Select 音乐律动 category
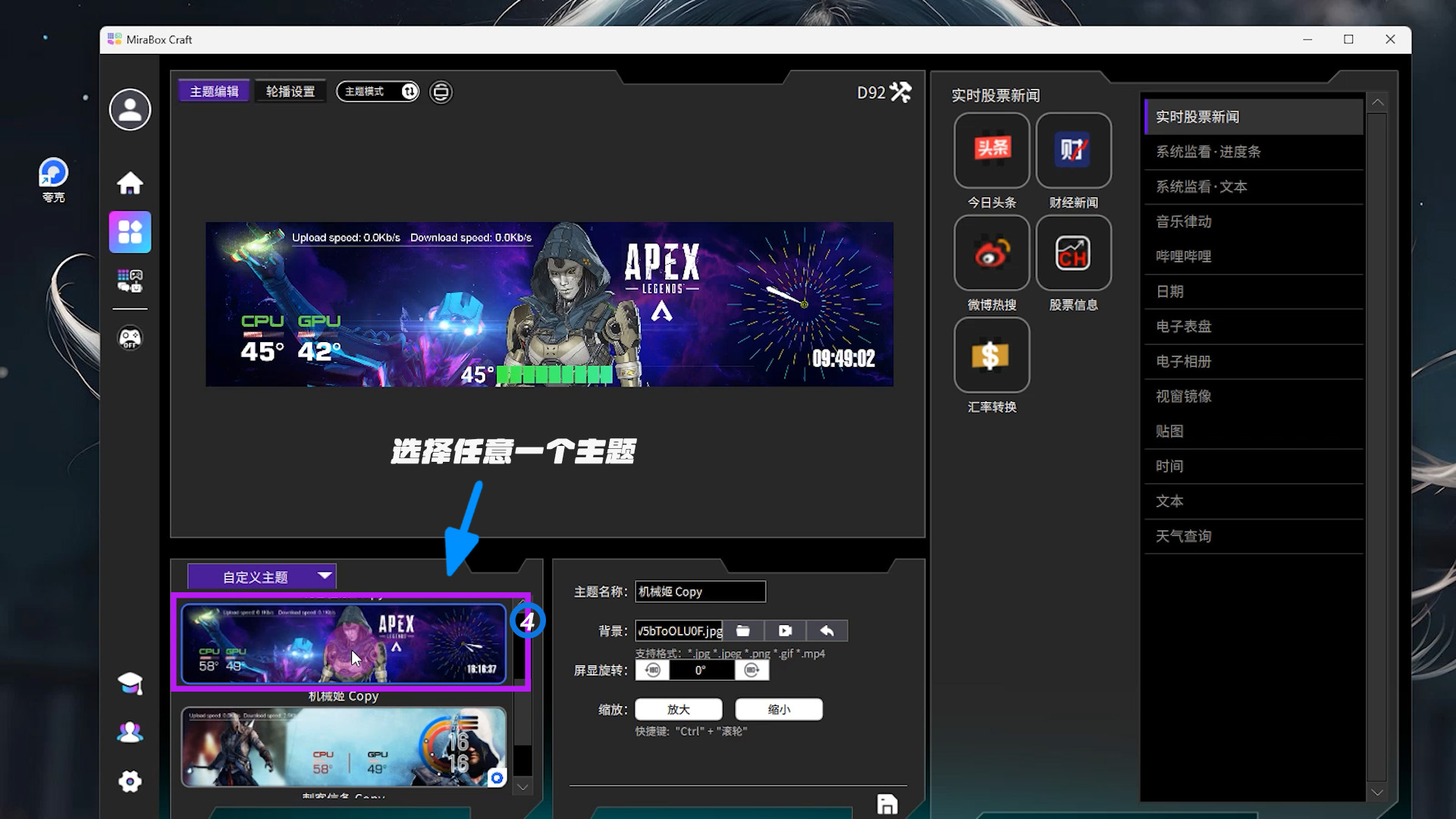 point(1254,221)
